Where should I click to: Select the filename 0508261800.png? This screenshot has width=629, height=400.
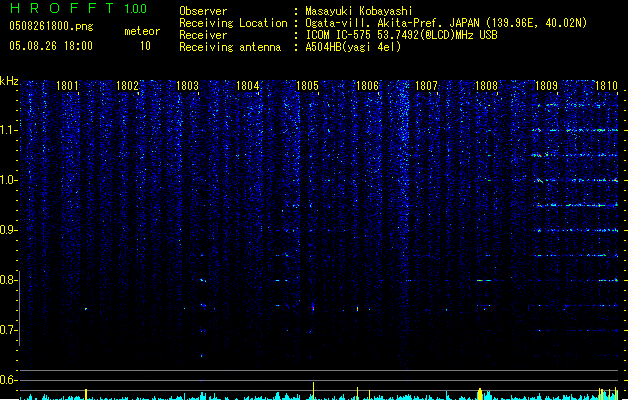(x=51, y=26)
